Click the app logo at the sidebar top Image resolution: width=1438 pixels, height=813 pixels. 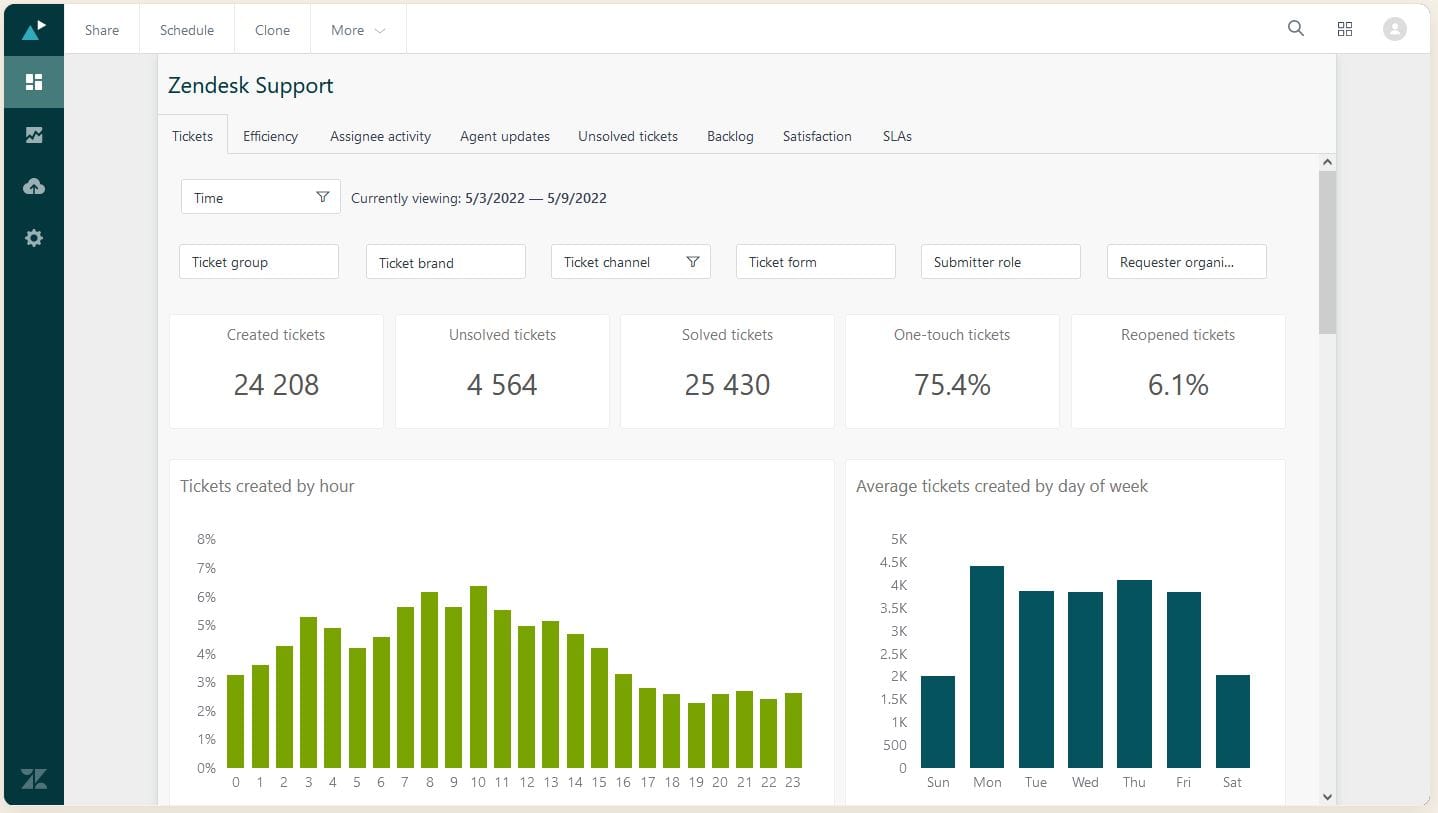(x=33, y=29)
